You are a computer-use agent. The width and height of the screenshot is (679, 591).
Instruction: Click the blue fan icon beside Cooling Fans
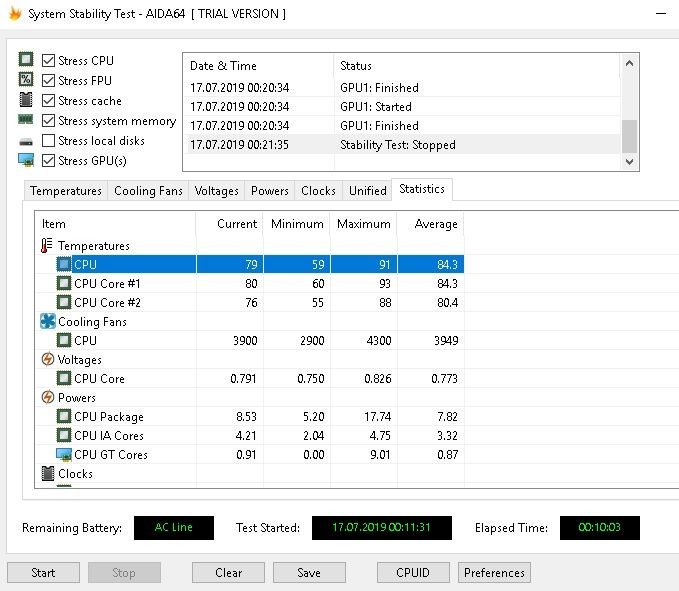(x=48, y=321)
